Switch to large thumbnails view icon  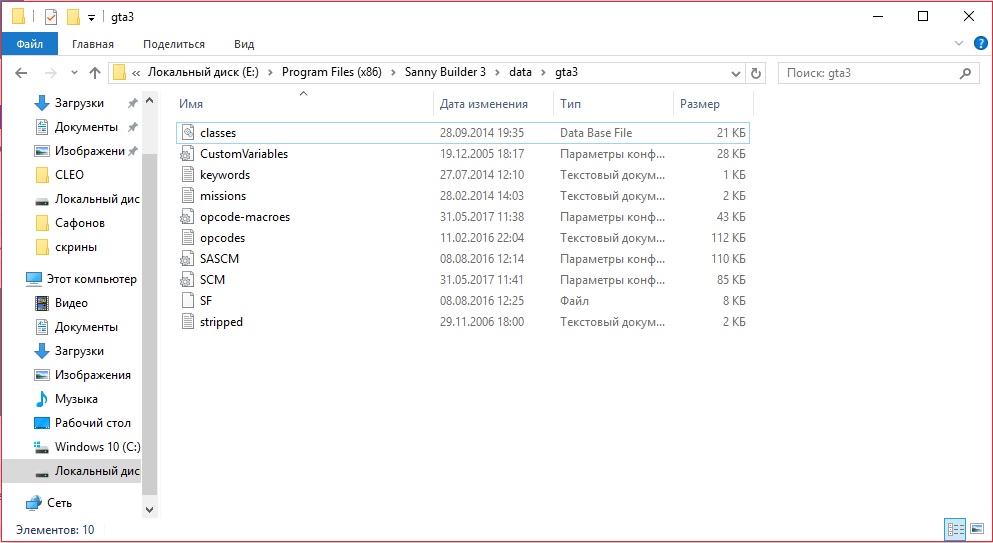pyautogui.click(x=977, y=528)
